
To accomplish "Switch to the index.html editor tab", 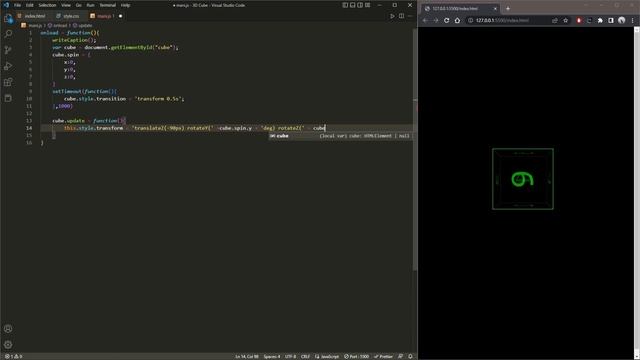I will click(x=32, y=16).
